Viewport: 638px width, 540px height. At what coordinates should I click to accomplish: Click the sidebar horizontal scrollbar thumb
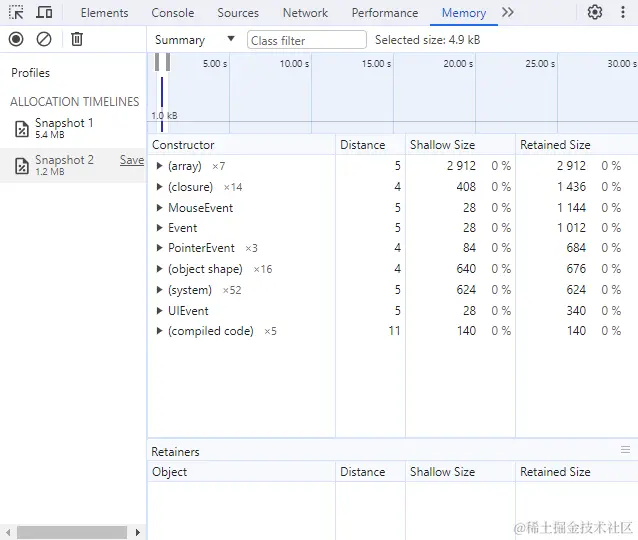point(72,532)
